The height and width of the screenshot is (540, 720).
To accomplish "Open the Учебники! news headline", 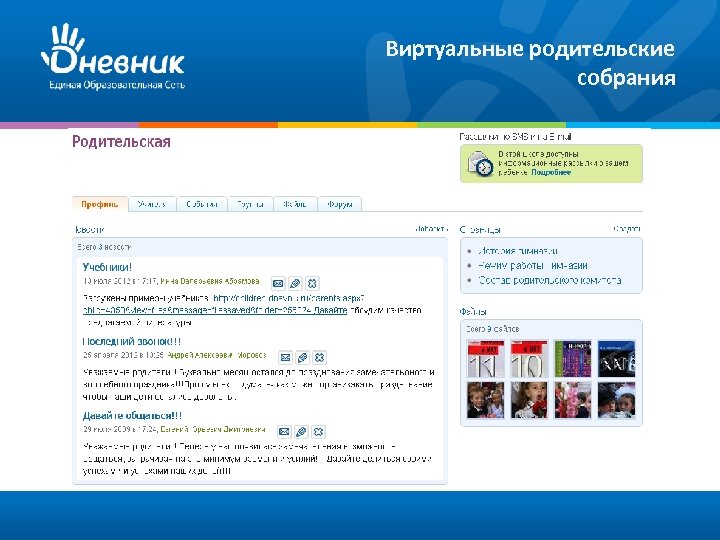I will 107,267.
